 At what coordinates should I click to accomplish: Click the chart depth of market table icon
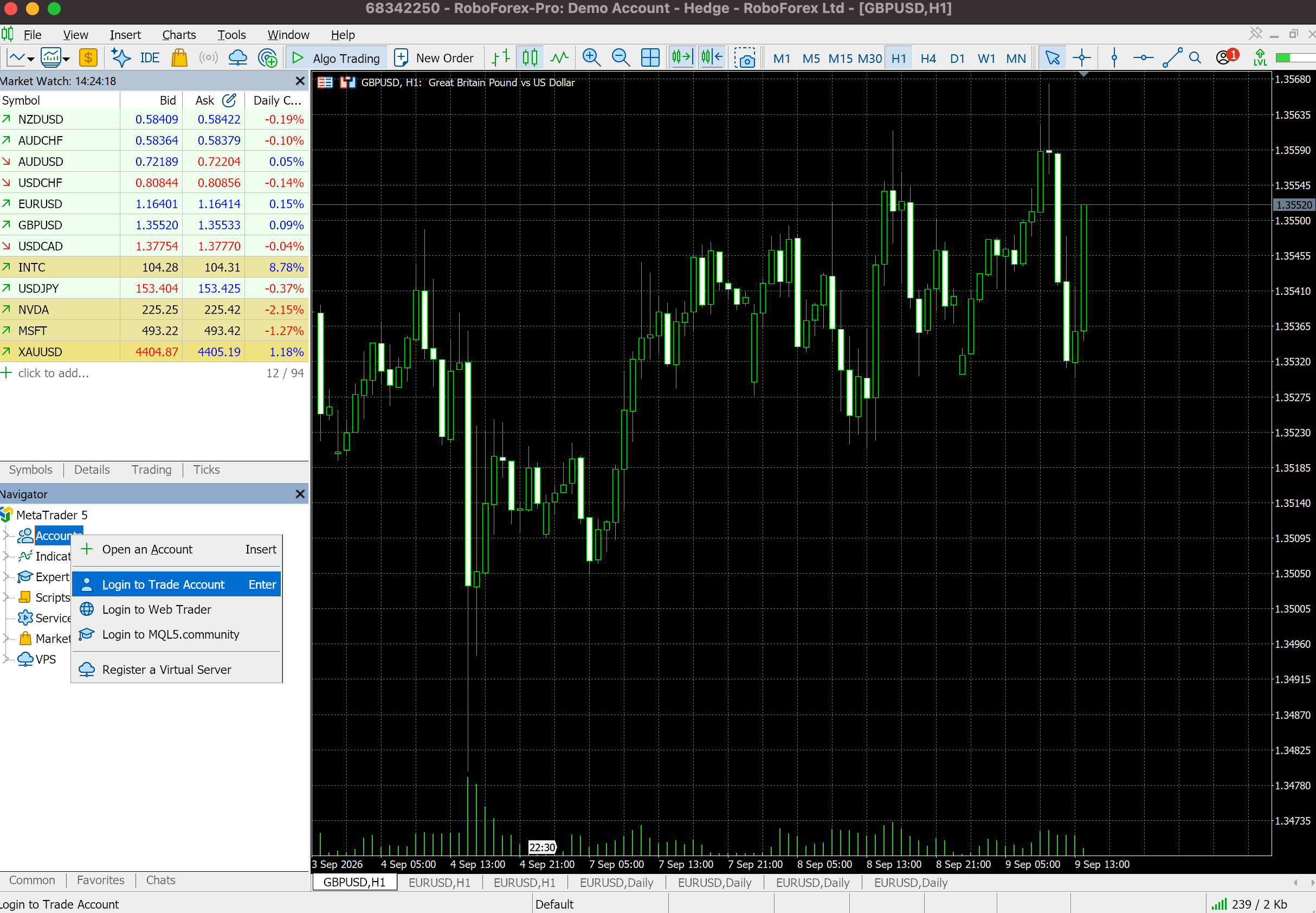[x=325, y=82]
